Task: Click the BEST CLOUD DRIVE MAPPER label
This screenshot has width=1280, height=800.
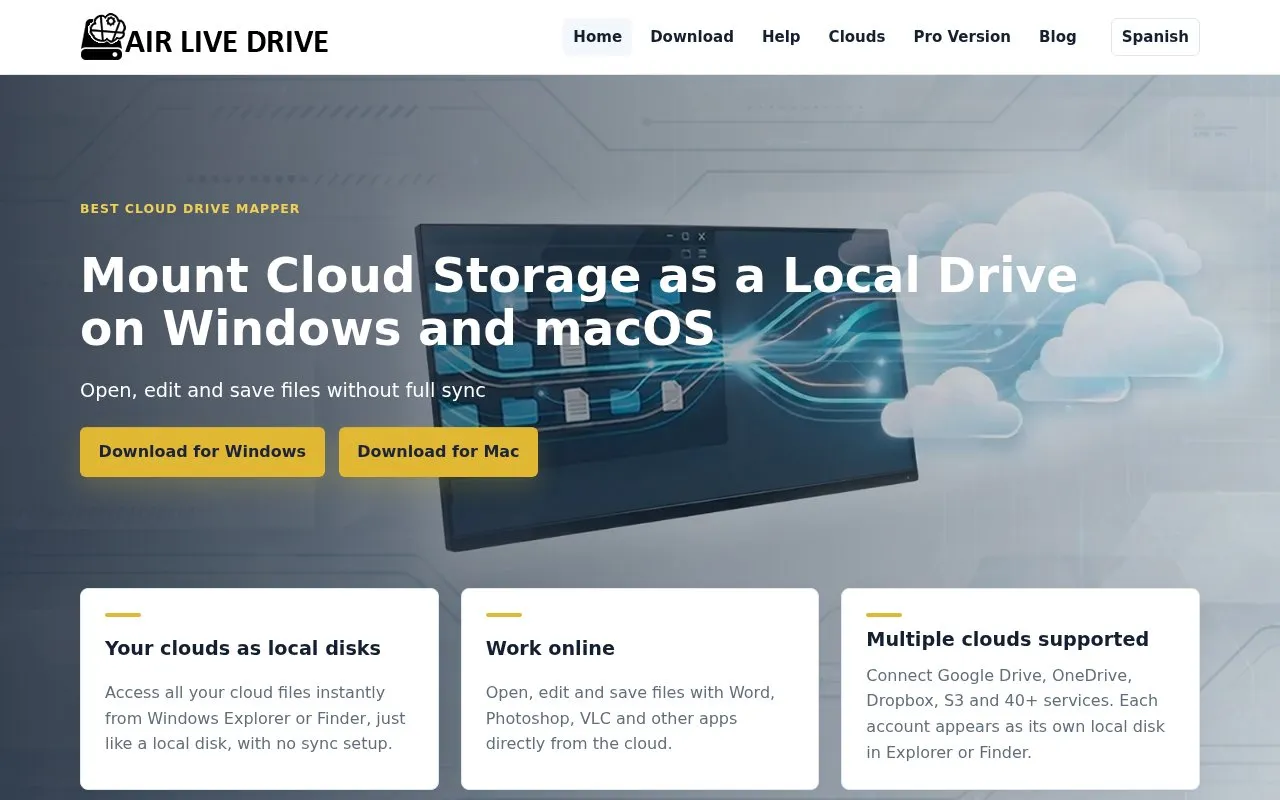Action: click(x=190, y=209)
